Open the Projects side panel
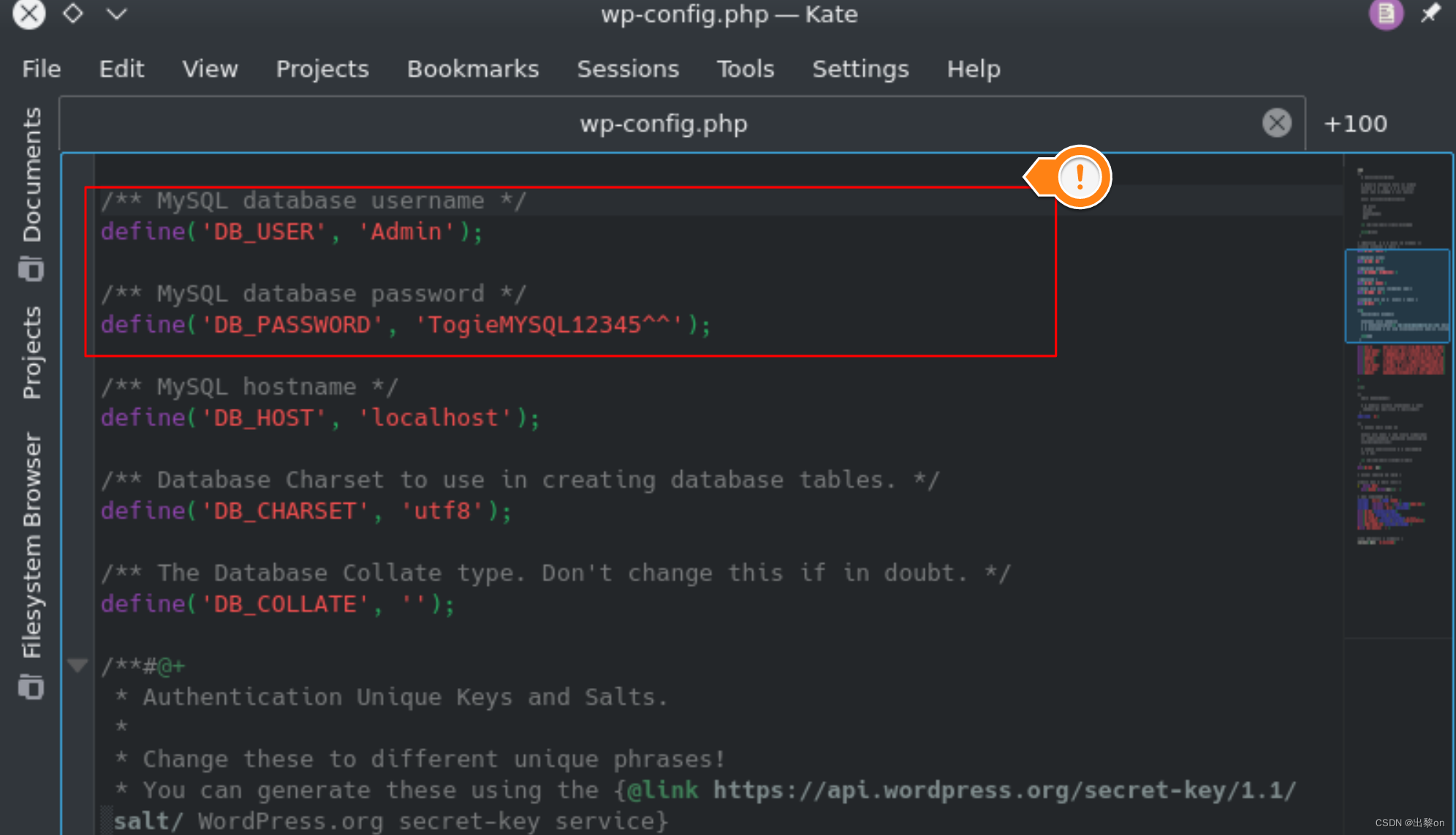The image size is (1456, 835). point(31,352)
